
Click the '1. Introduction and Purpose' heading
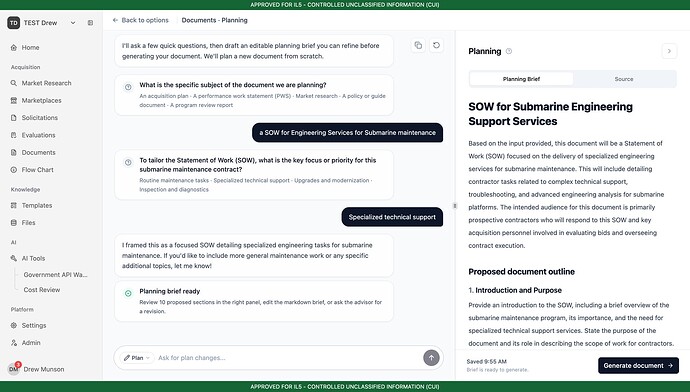[515, 290]
